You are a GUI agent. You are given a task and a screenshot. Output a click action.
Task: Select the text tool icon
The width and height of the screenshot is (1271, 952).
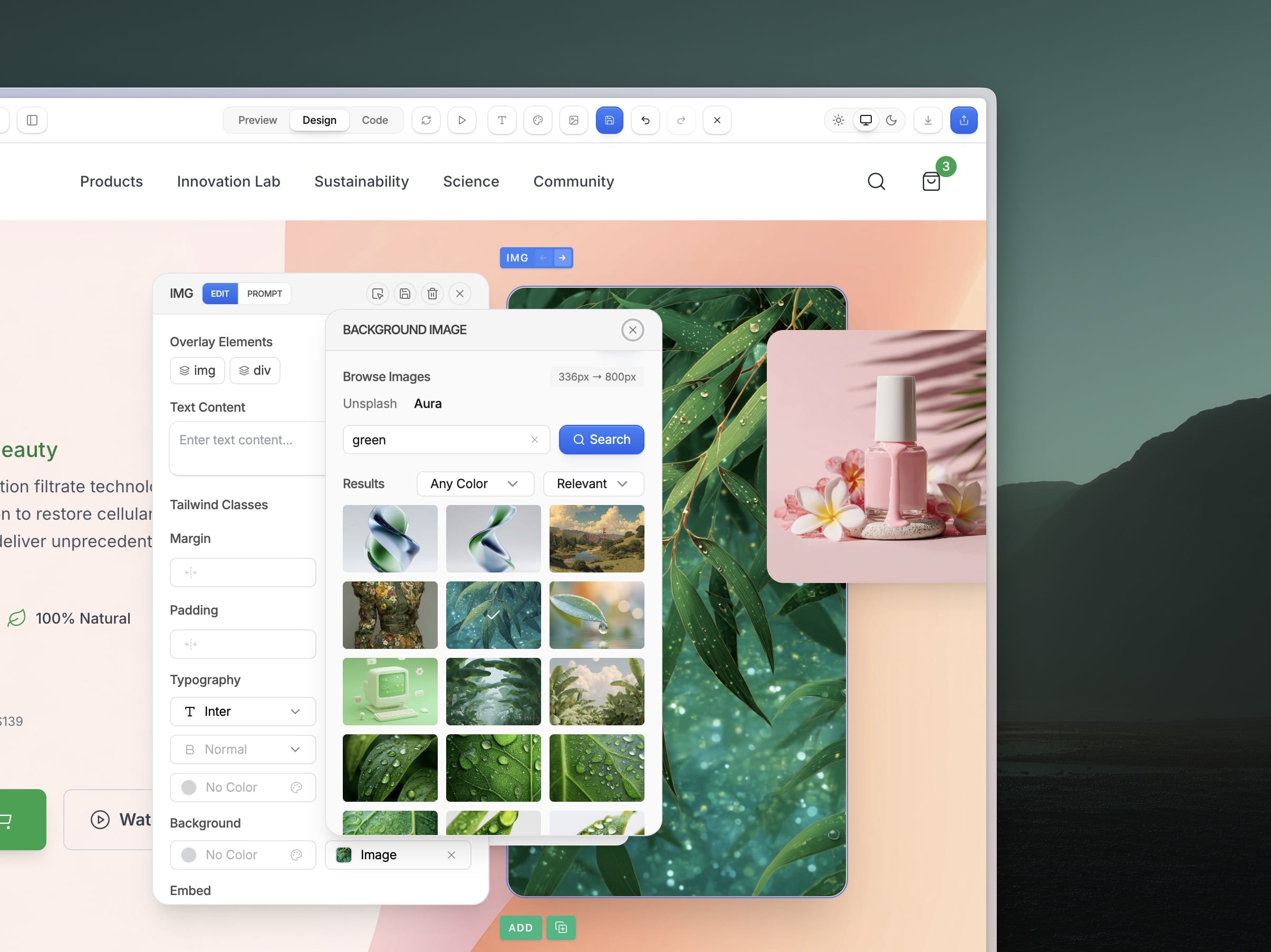click(x=502, y=120)
